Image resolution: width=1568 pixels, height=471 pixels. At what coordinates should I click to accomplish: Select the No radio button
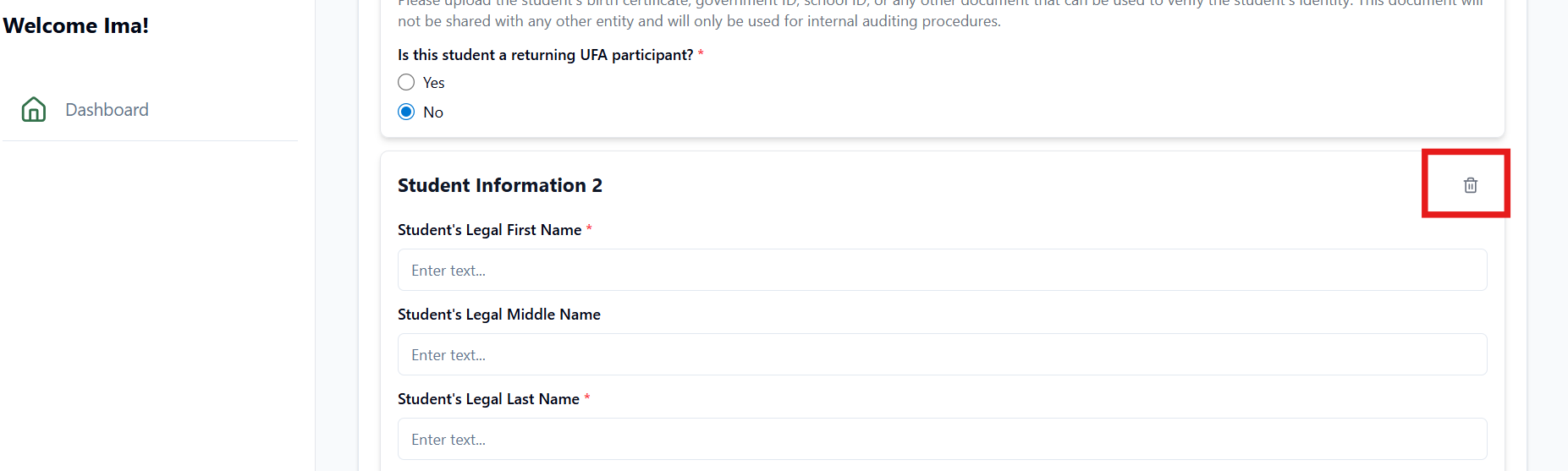(x=406, y=112)
